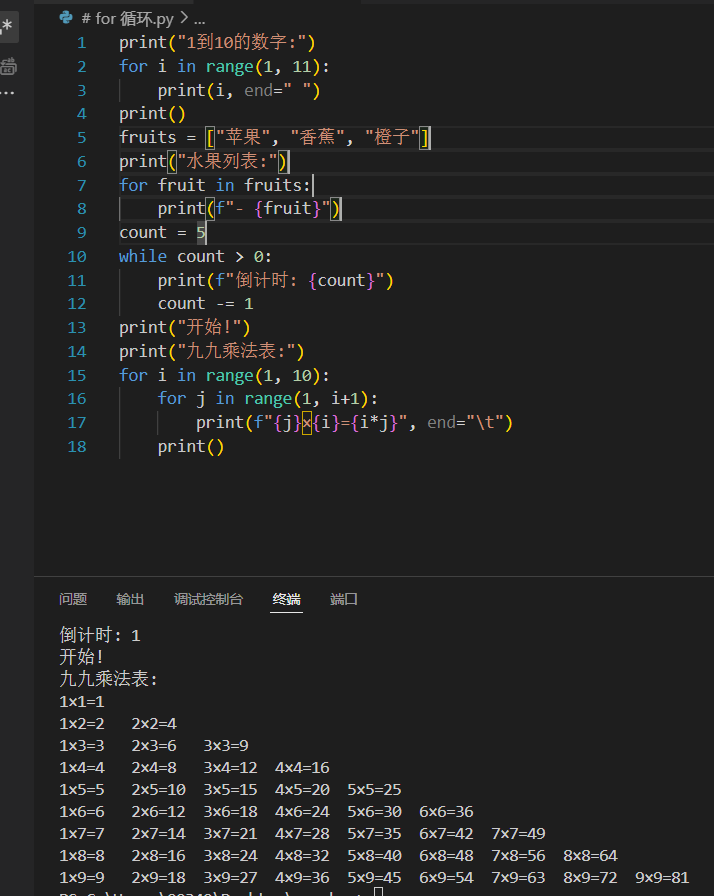This screenshot has height=896, width=714.
Task: Expand the breadcrumb "..." symbol picker
Action: 198,18
